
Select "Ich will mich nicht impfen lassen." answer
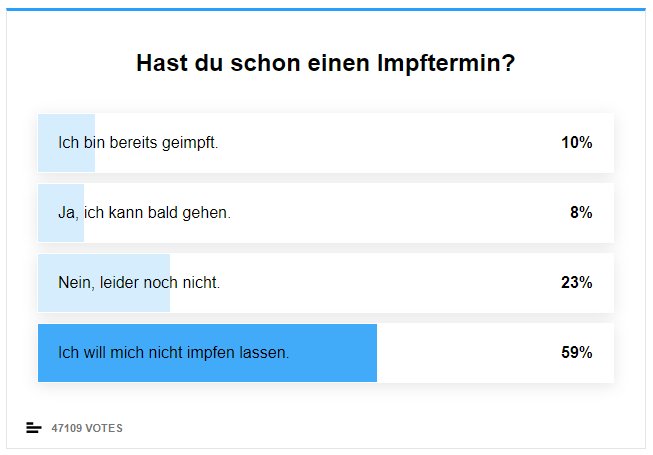point(326,353)
